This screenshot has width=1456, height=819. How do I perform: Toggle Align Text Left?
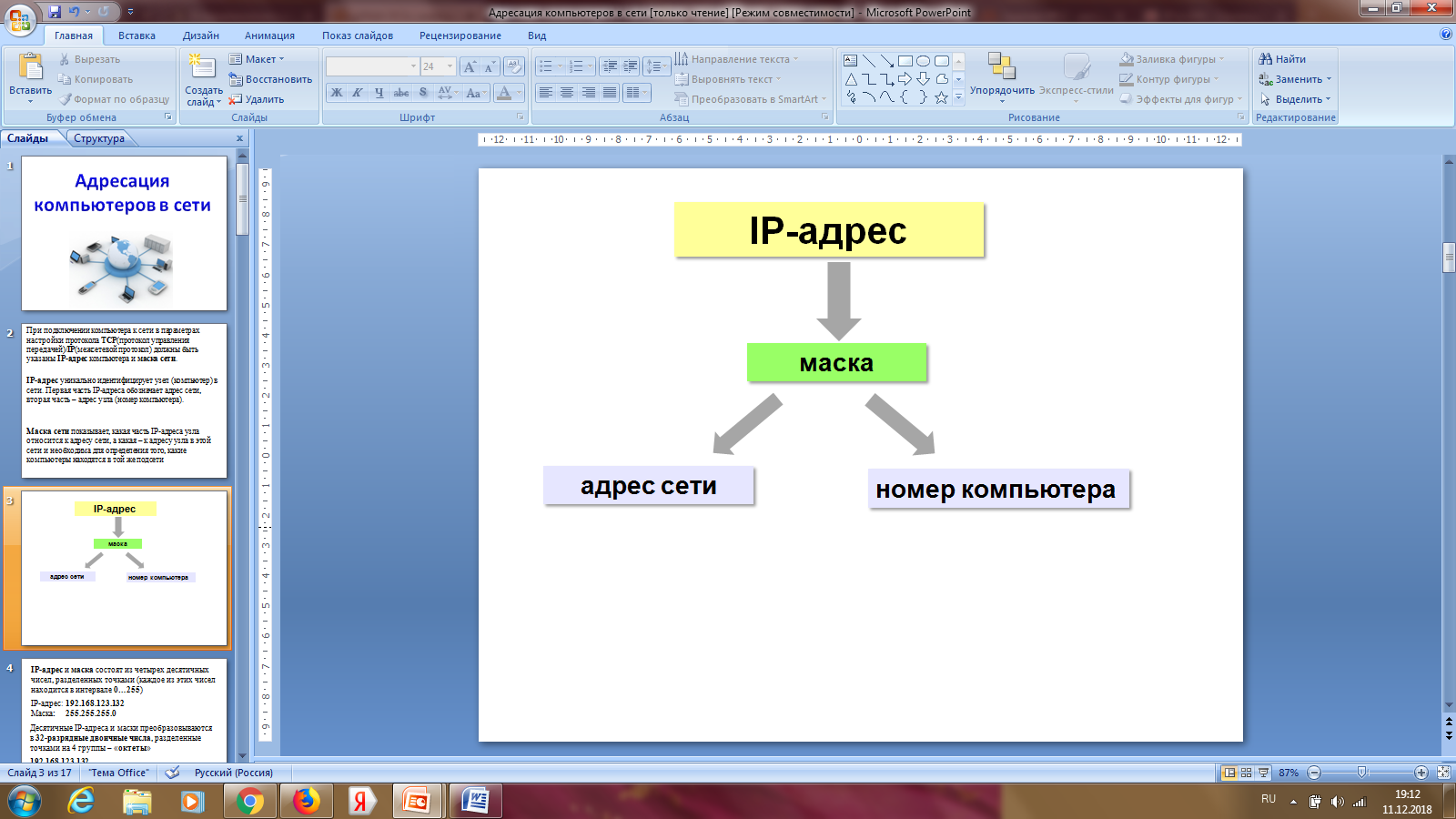pyautogui.click(x=546, y=93)
